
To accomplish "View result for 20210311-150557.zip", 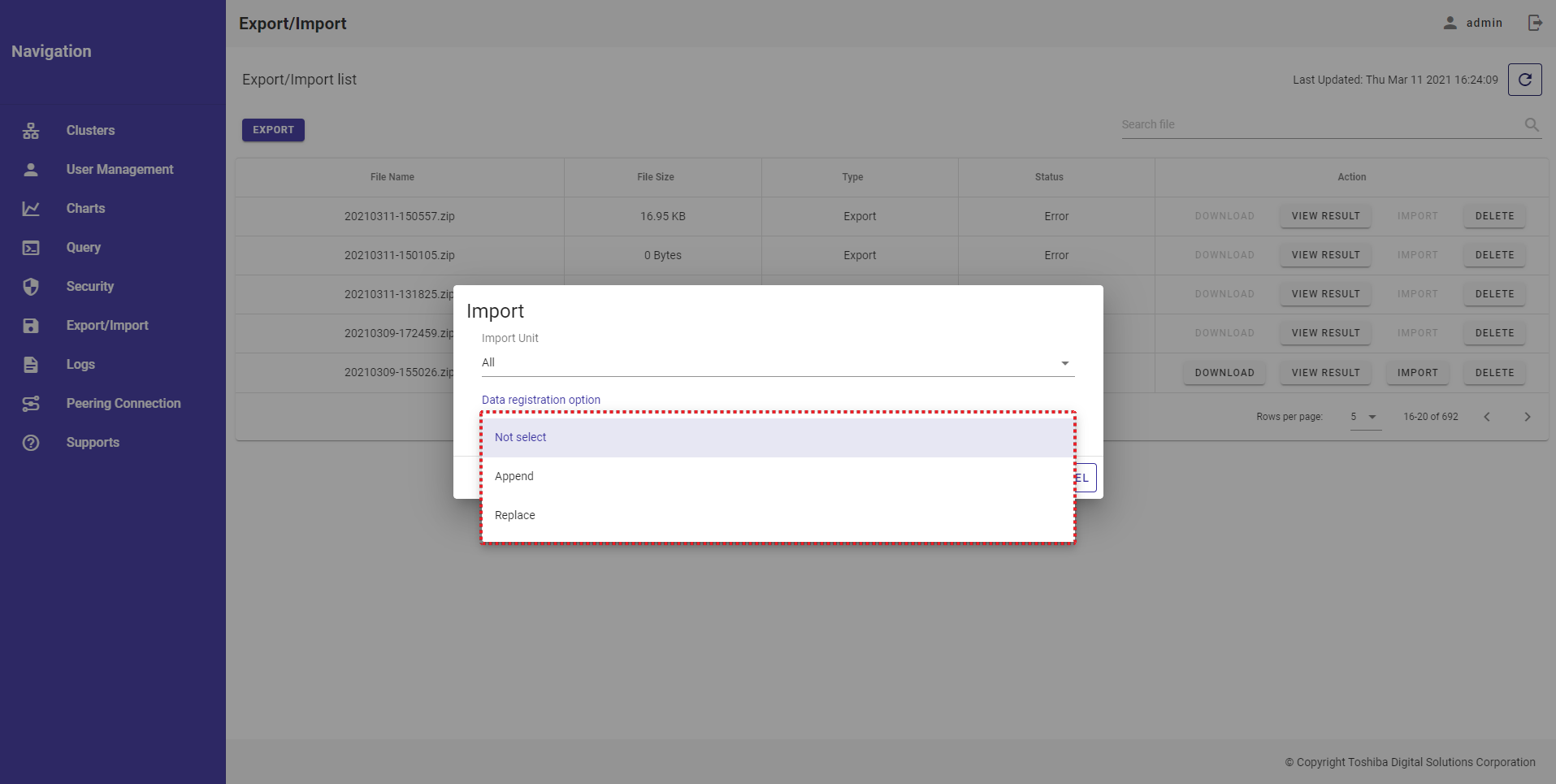I will tap(1325, 216).
